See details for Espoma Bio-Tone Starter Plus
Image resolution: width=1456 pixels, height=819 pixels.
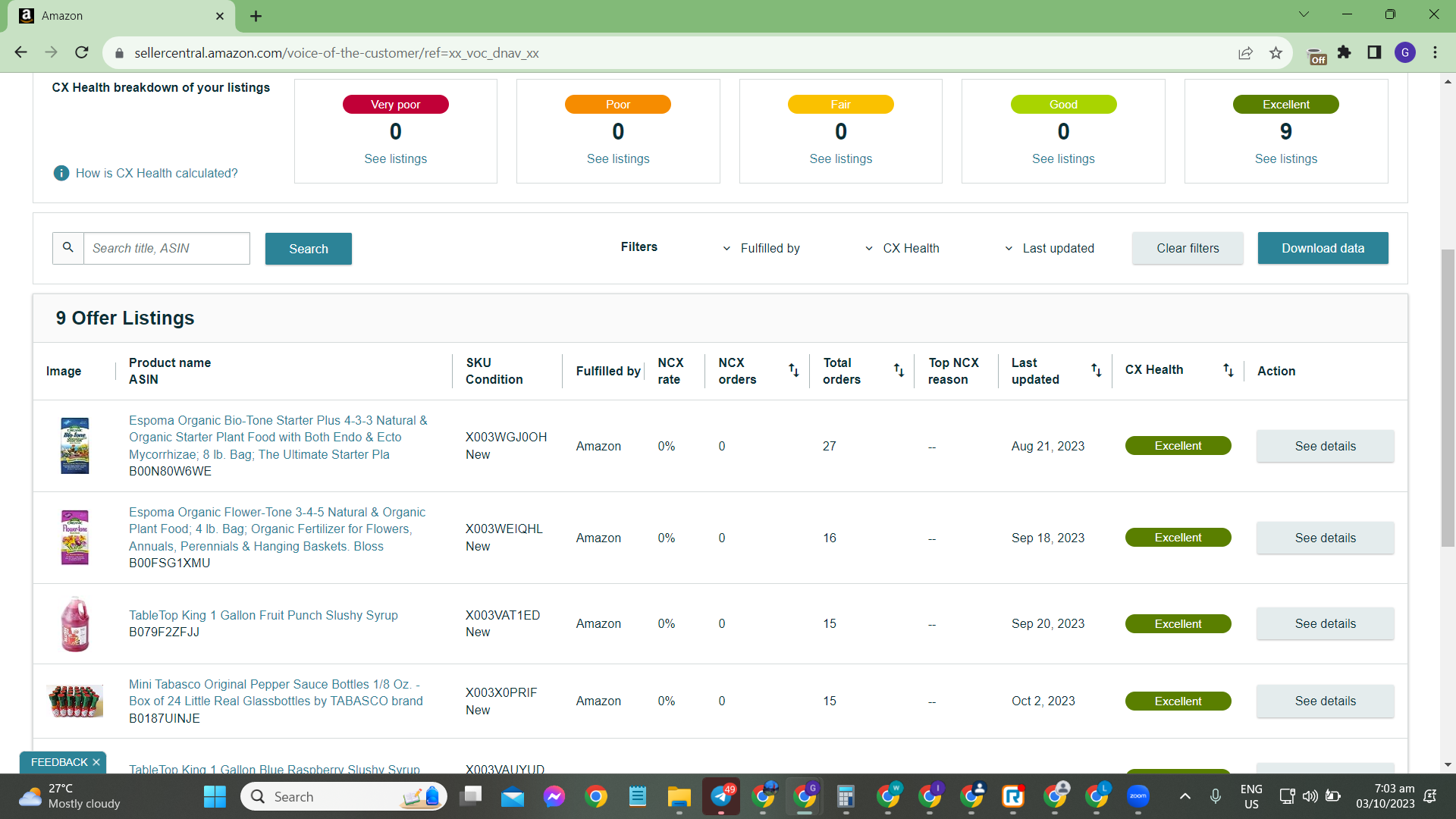coord(1326,446)
